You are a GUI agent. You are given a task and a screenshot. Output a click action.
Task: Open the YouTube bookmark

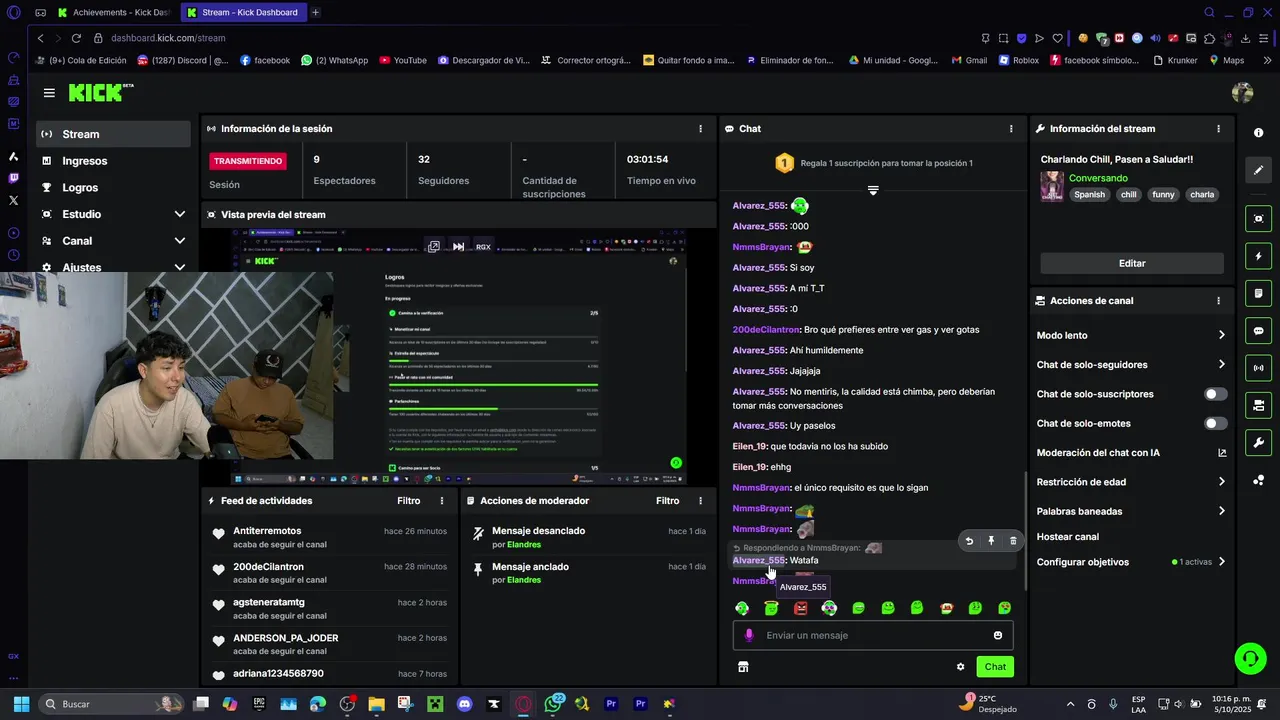403,60
